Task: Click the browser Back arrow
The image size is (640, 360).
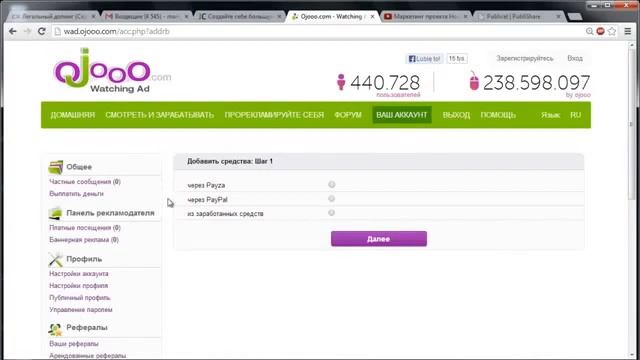Action: 13,31
